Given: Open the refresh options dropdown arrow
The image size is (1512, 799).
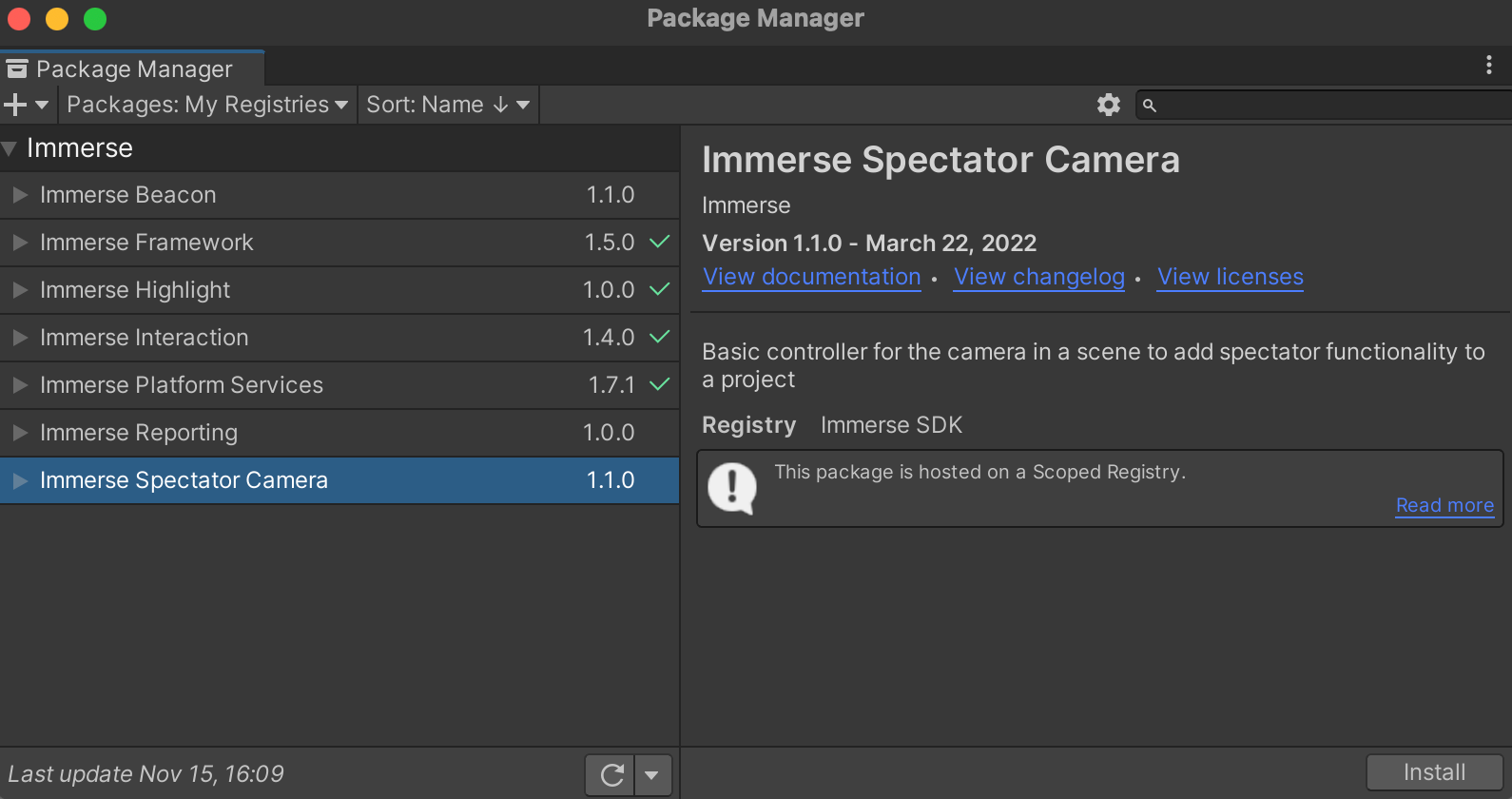Looking at the screenshot, I should 652,775.
